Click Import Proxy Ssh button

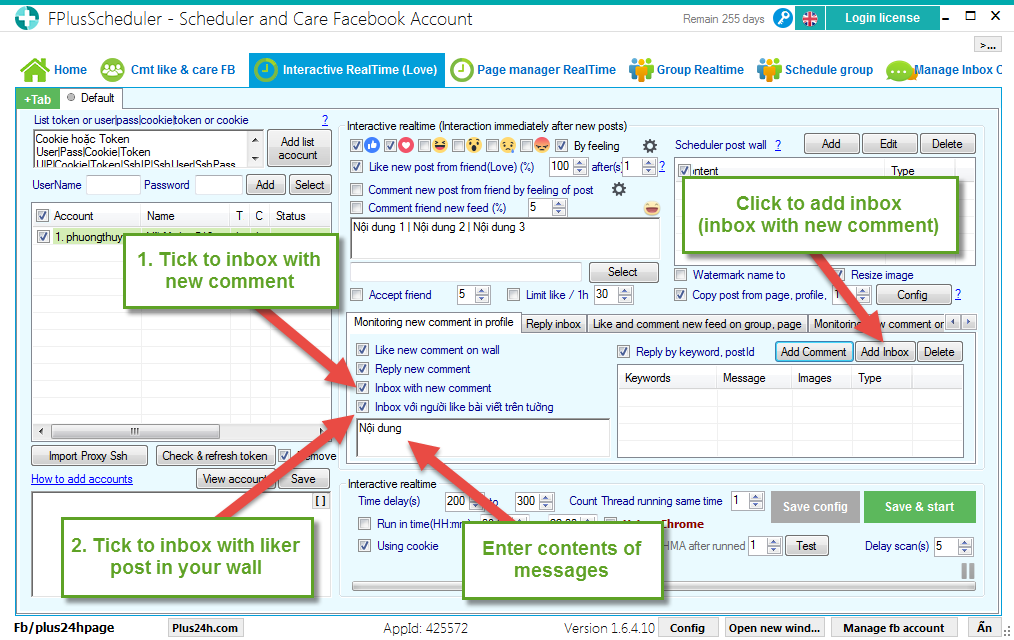[x=89, y=456]
